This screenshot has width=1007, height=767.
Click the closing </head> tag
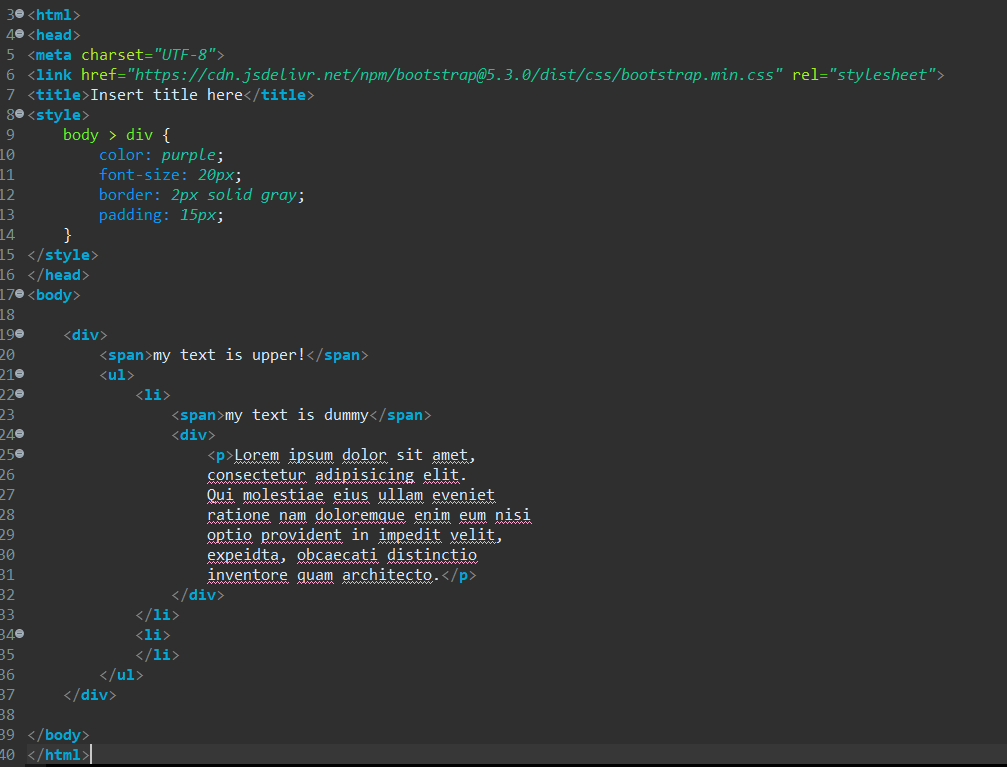[x=58, y=275]
